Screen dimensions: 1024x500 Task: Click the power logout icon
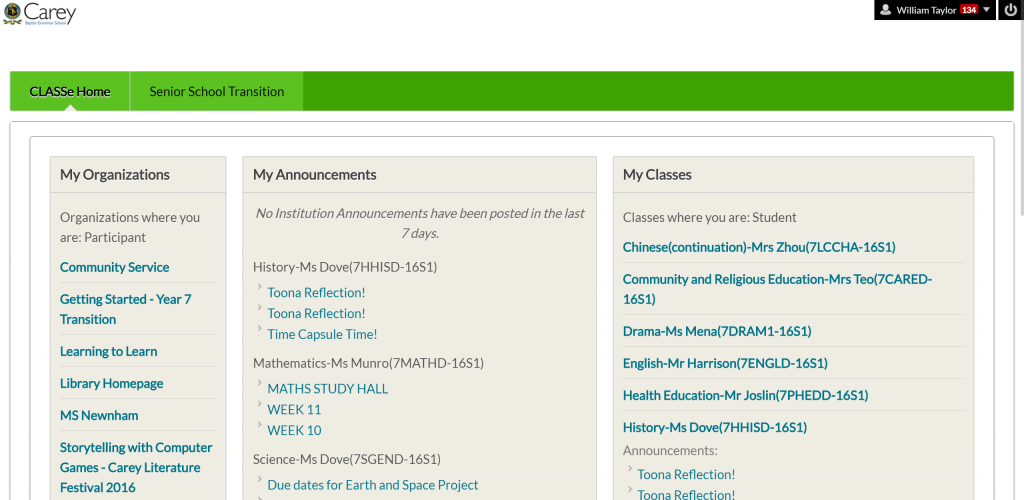[x=1011, y=10]
